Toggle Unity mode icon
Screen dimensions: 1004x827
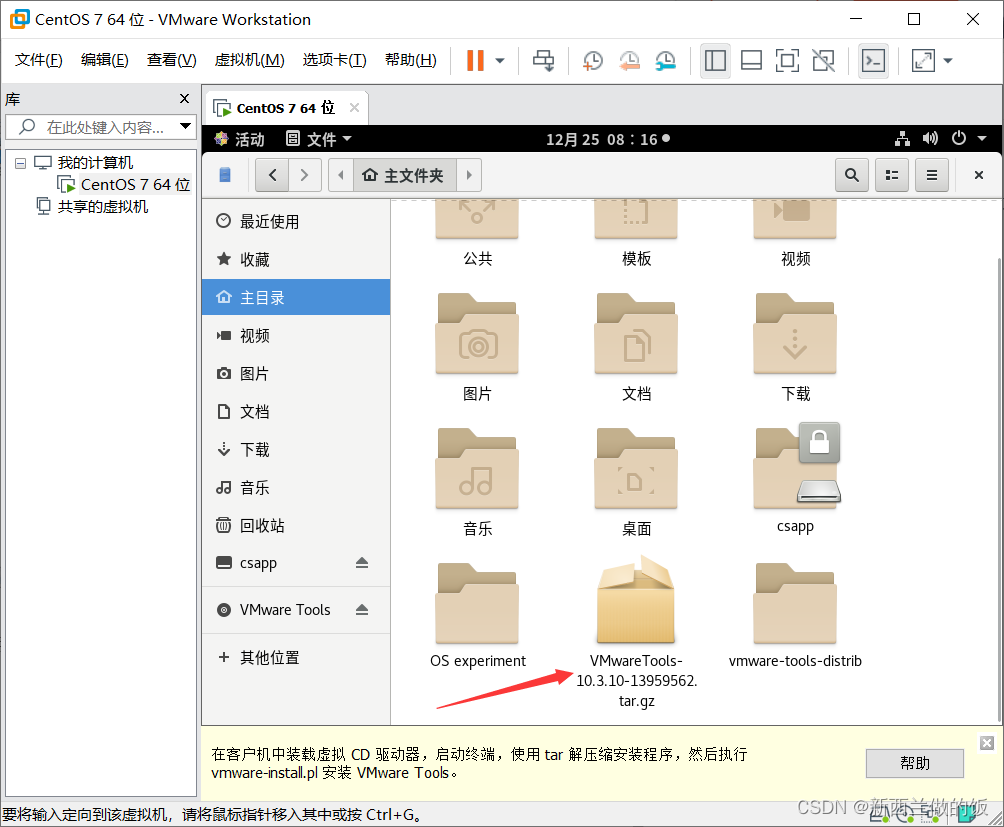pyautogui.click(x=823, y=61)
